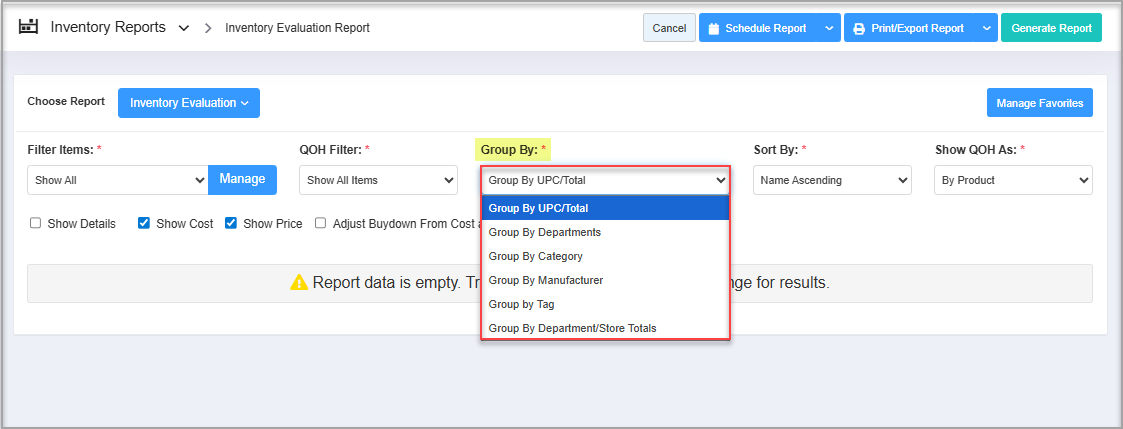The width and height of the screenshot is (1123, 429).
Task: Open the Inventory Reports chevron menu
Action: 183,28
